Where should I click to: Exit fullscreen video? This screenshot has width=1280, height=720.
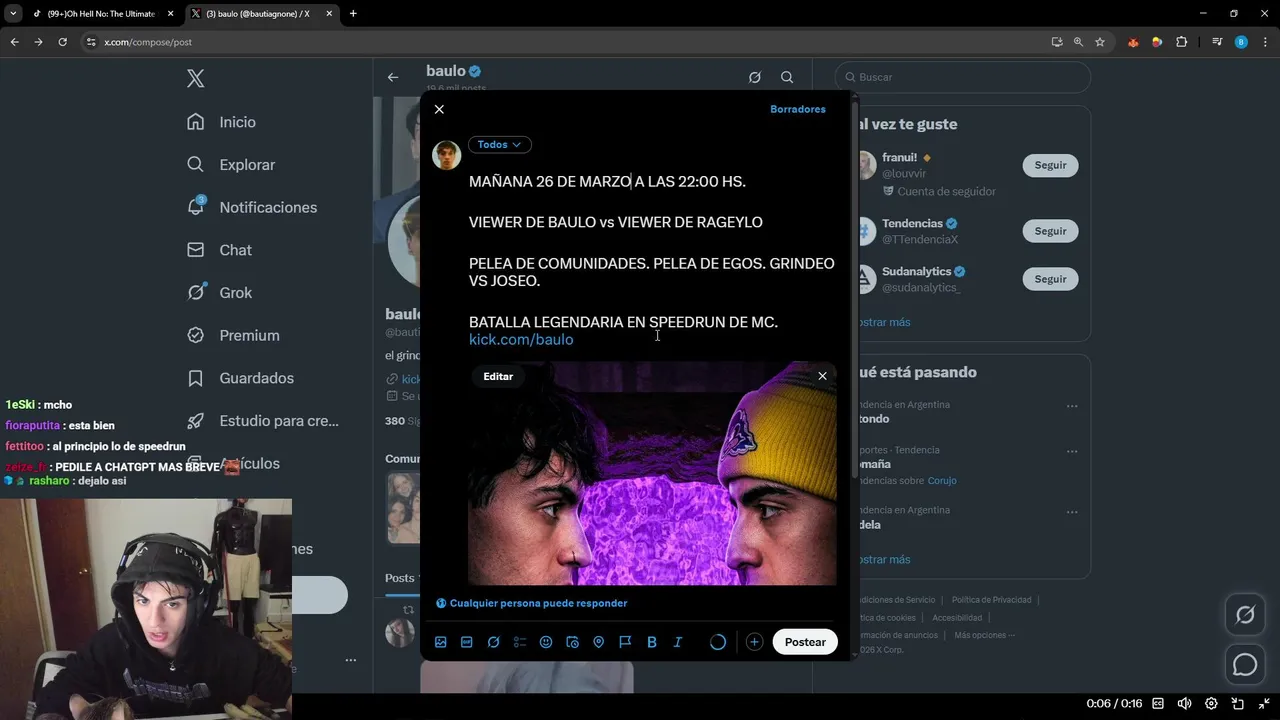pyautogui.click(x=1264, y=703)
